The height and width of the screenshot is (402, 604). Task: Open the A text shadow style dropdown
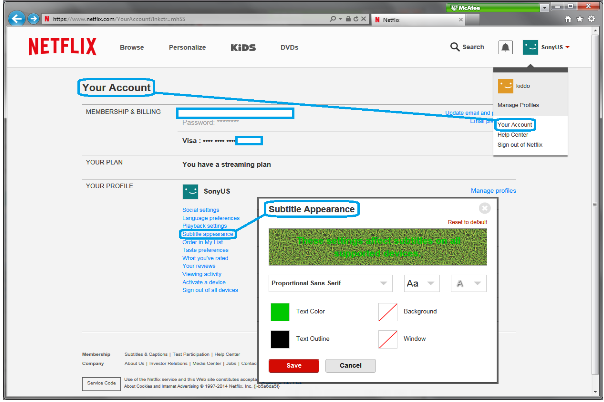pyautogui.click(x=468, y=283)
